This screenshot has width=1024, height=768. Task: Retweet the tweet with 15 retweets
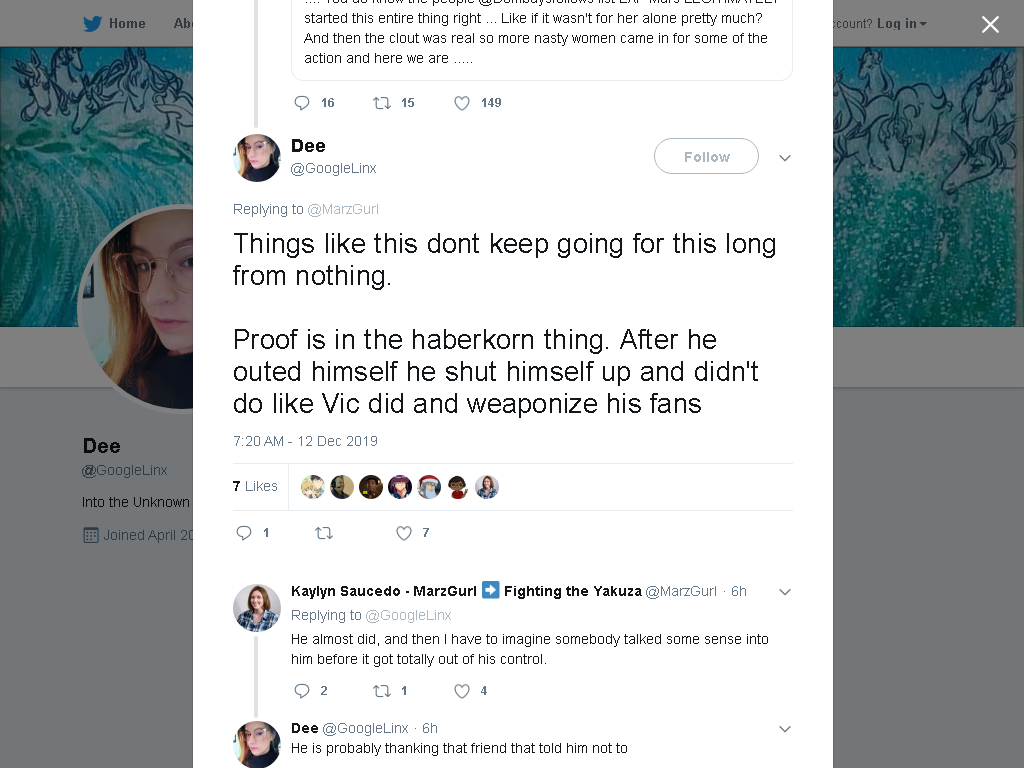coord(381,103)
